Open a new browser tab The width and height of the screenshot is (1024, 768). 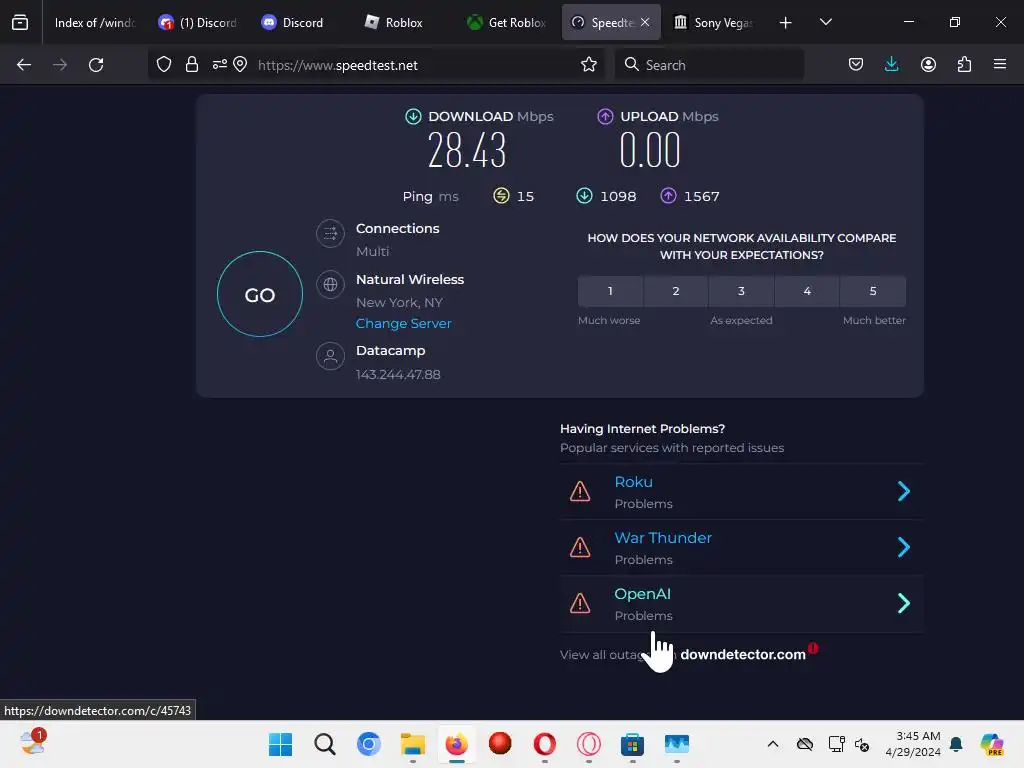786,23
